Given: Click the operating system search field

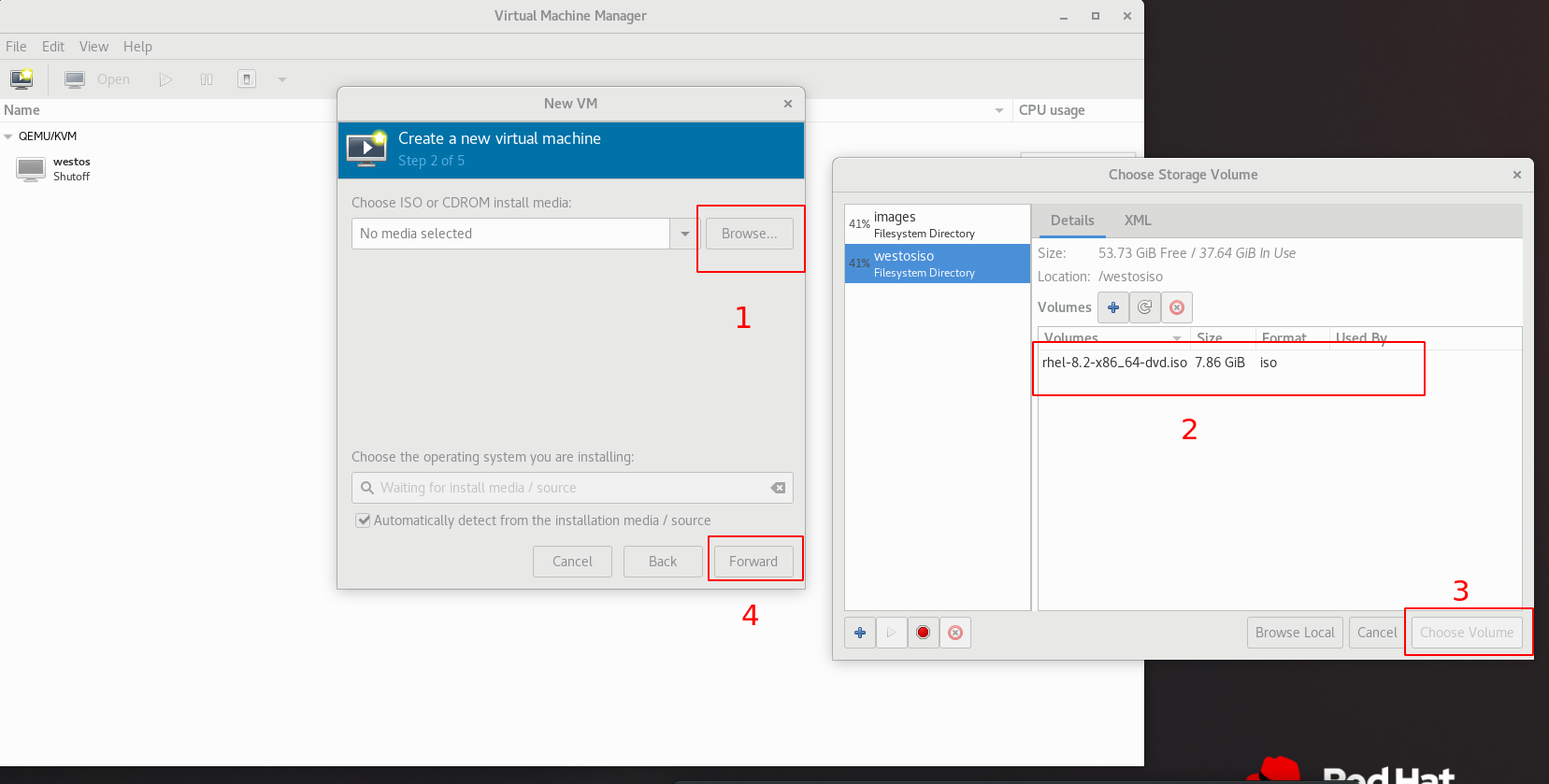Looking at the screenshot, I should pos(572,488).
